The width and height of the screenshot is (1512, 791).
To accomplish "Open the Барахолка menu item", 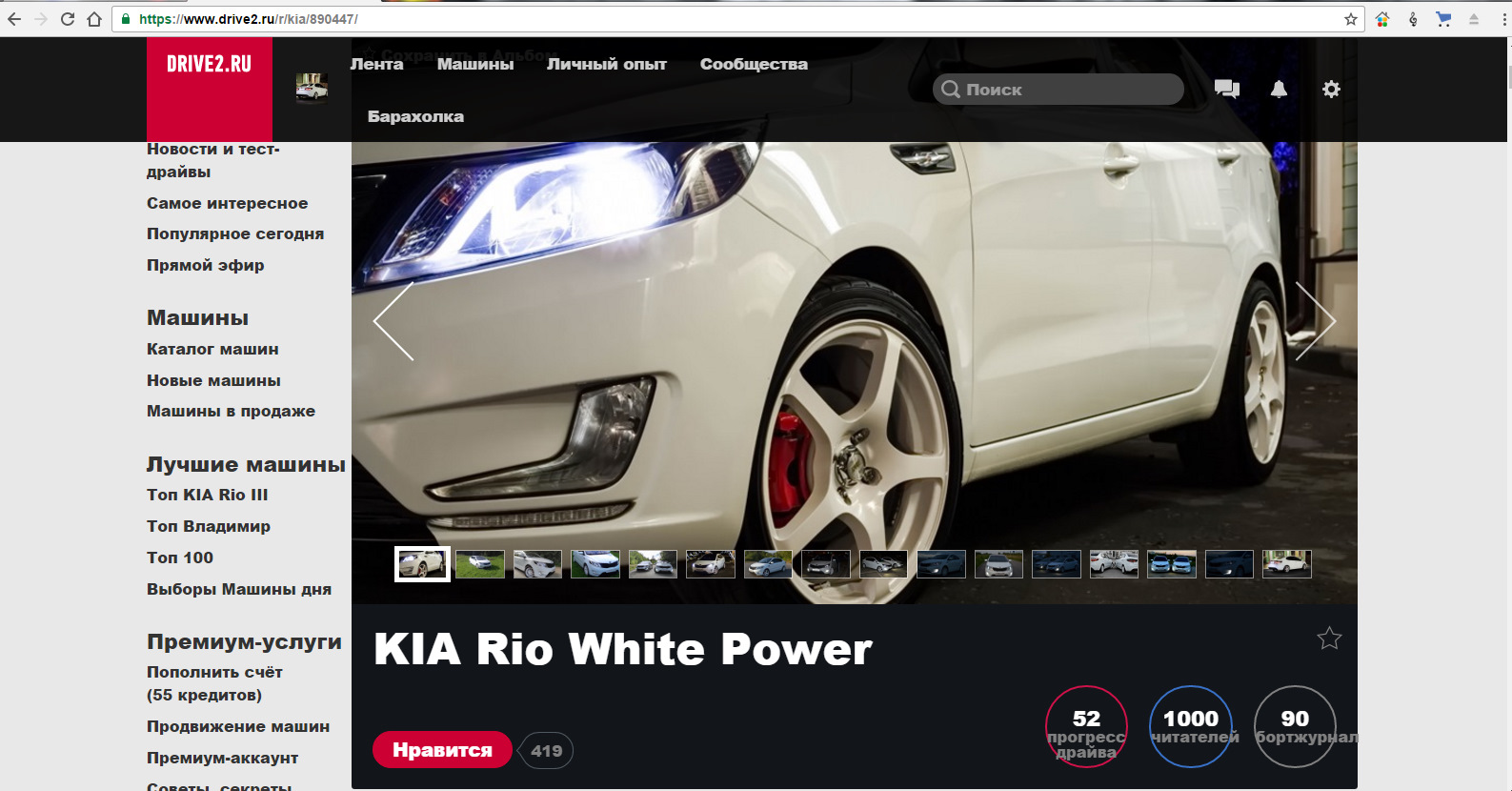I will [x=415, y=116].
